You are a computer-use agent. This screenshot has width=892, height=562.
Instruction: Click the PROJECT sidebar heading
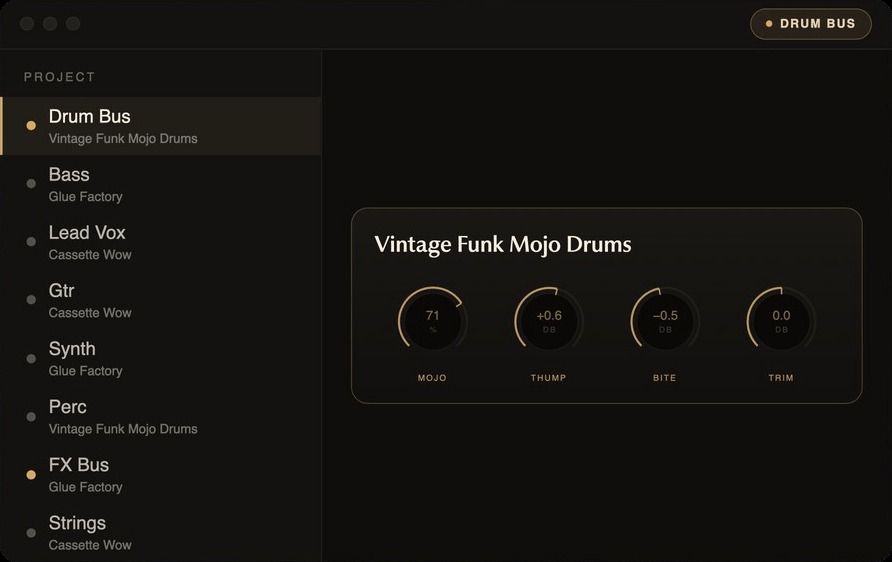59,77
